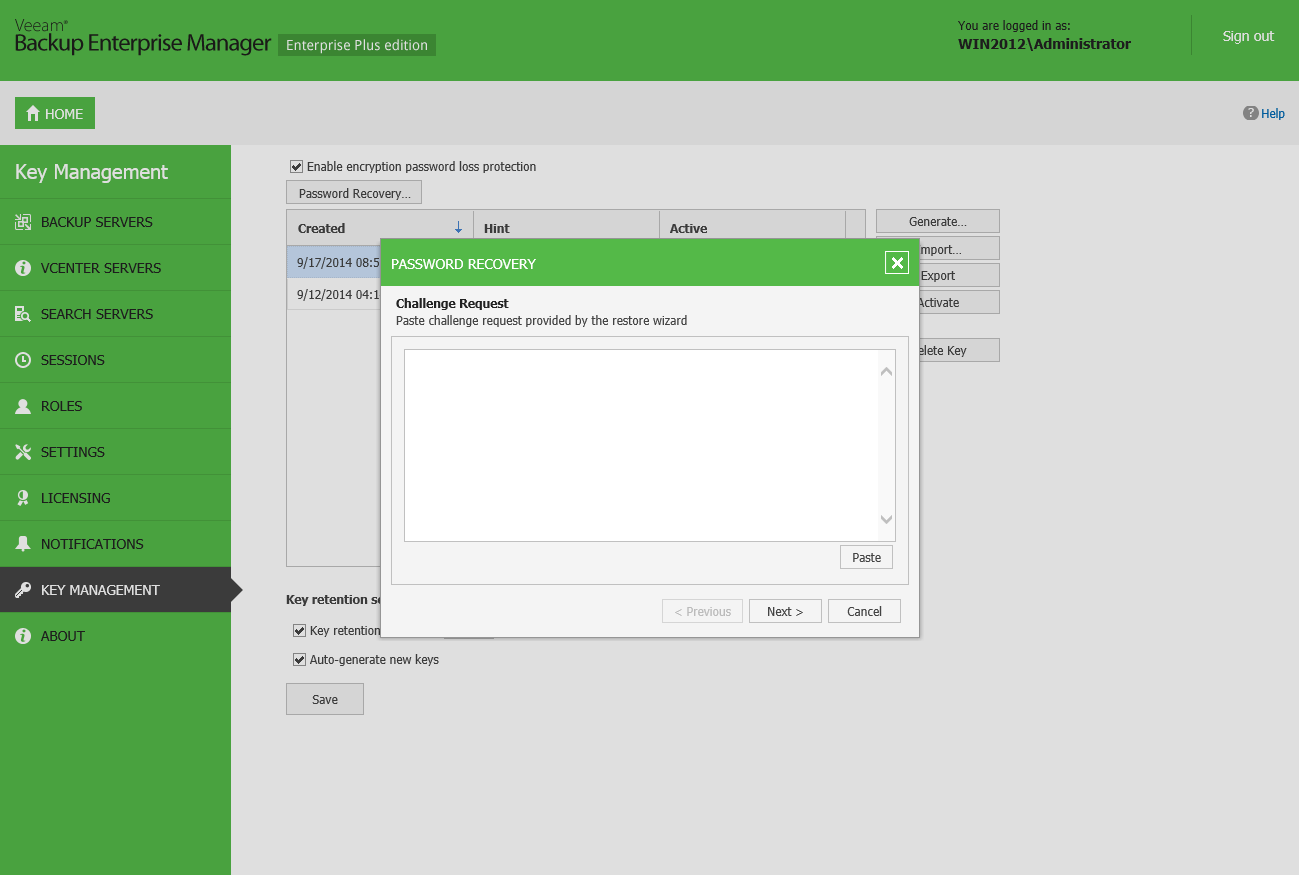Toggle Auto-generate new keys checkbox
This screenshot has width=1299, height=875.
(299, 660)
